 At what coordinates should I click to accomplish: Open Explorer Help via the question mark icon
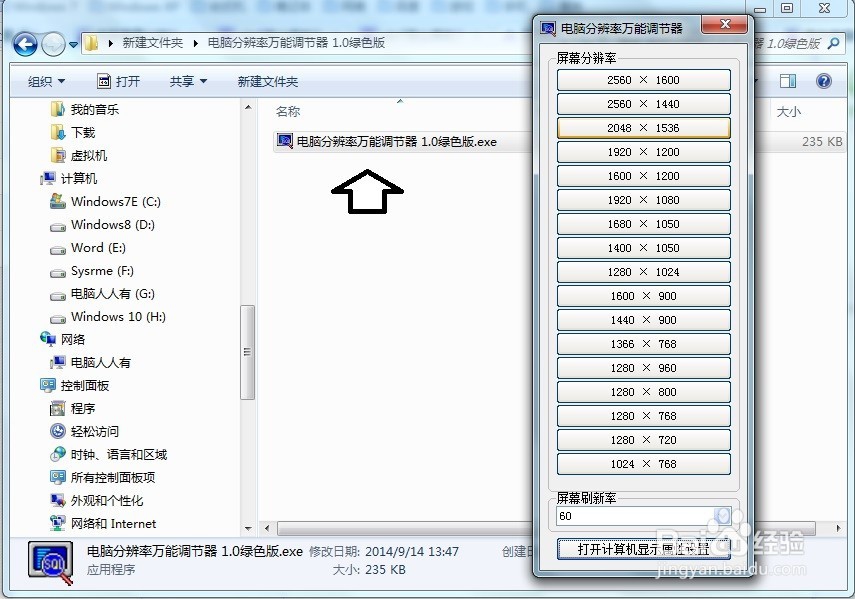tap(824, 81)
